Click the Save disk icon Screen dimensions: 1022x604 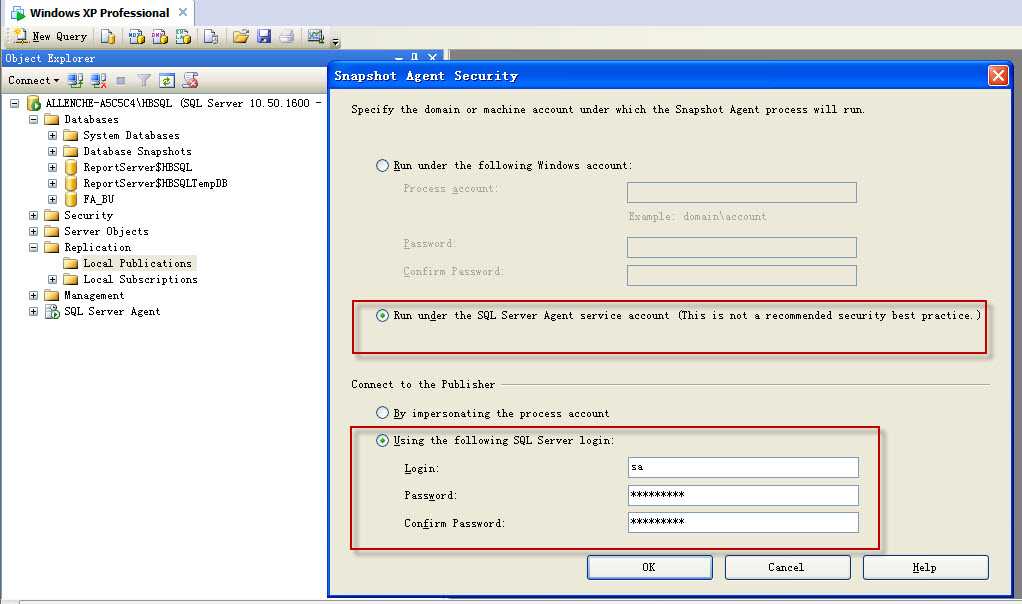(x=264, y=36)
